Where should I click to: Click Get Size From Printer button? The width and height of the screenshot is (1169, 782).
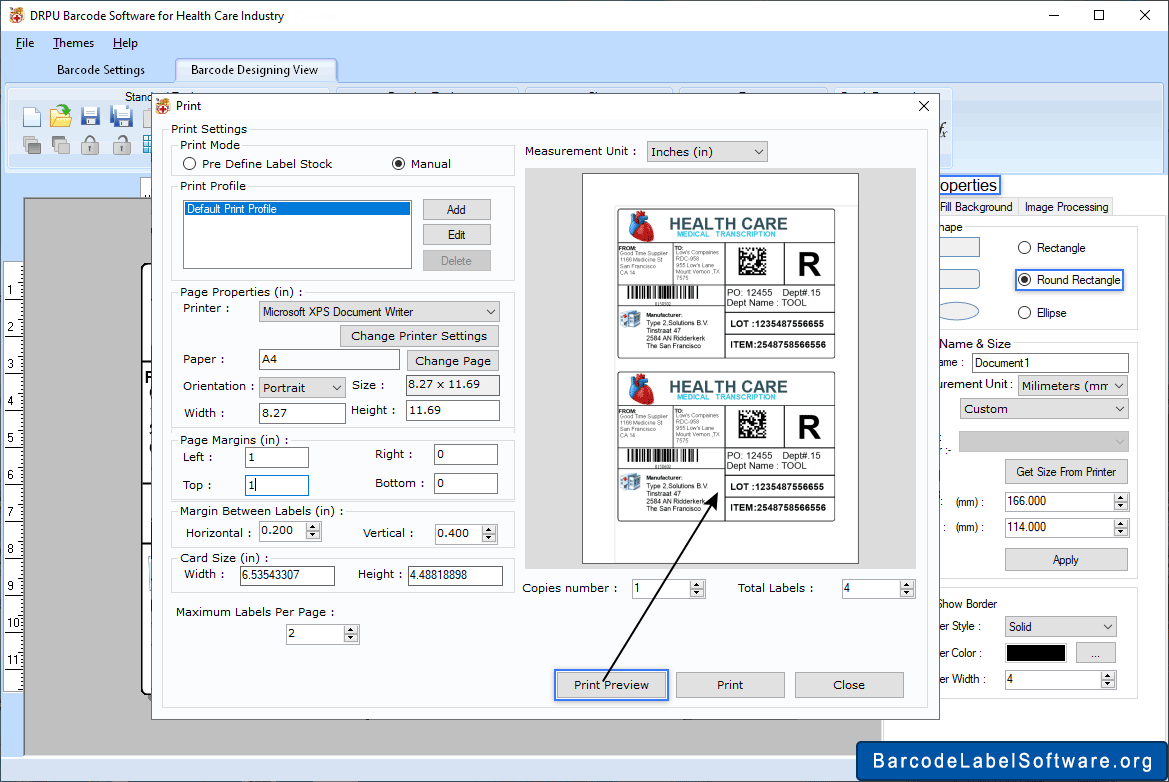(1066, 472)
